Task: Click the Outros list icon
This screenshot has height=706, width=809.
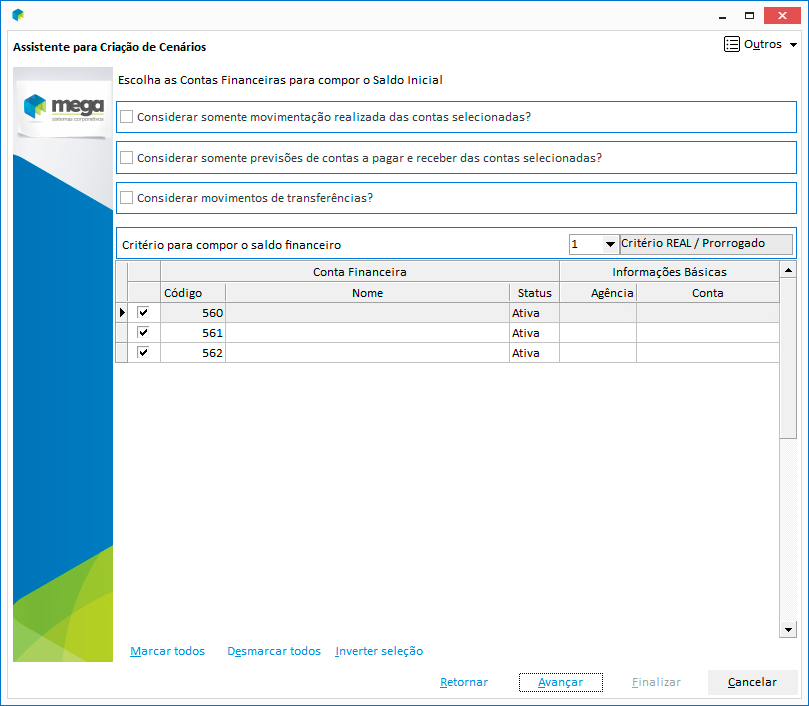Action: [732, 45]
